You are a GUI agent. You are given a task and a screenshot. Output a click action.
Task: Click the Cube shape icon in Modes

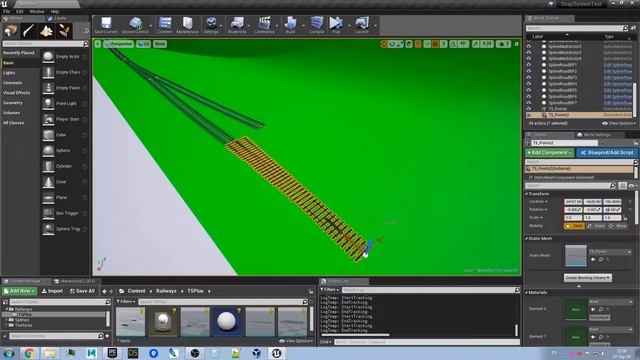pyautogui.click(x=48, y=135)
